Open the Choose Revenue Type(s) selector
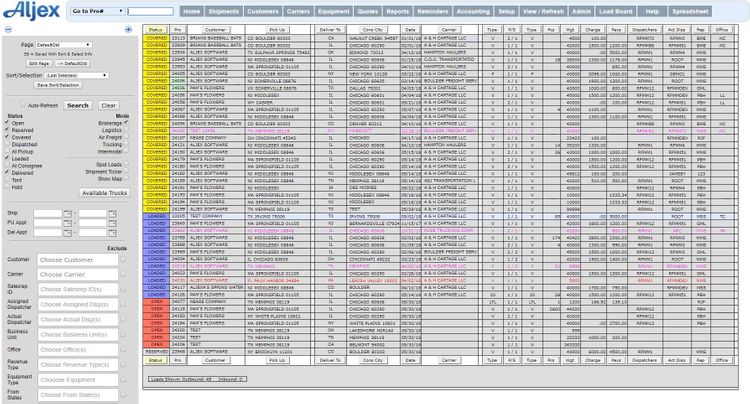The width and height of the screenshot is (750, 404). coord(78,365)
